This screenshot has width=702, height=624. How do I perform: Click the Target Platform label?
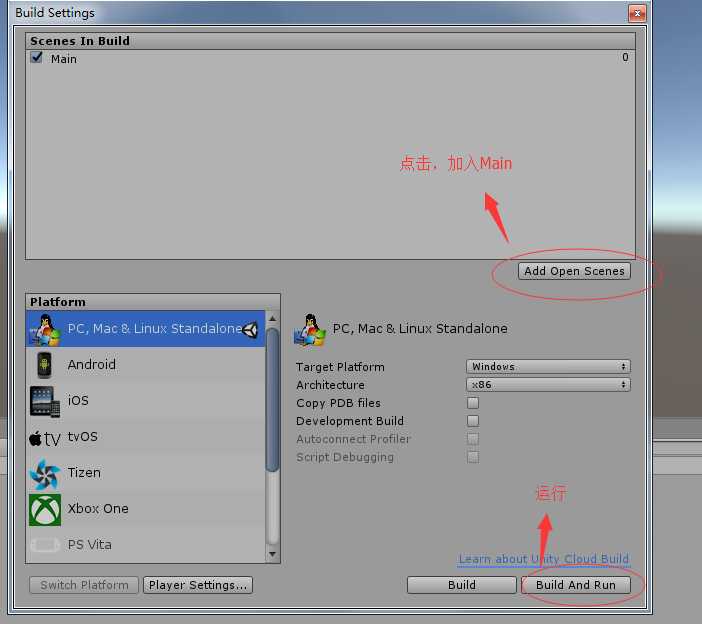pyautogui.click(x=340, y=367)
